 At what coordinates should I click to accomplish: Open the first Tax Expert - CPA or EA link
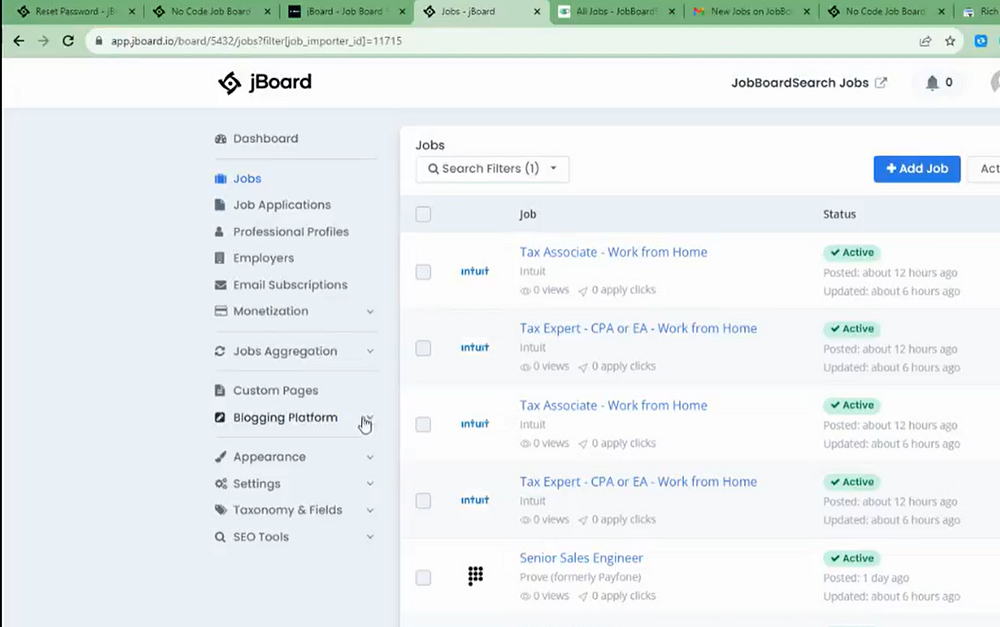[638, 328]
